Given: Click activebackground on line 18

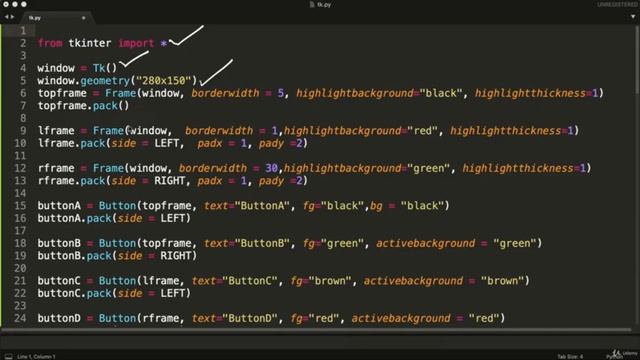Looking at the screenshot, I should 425,243.
